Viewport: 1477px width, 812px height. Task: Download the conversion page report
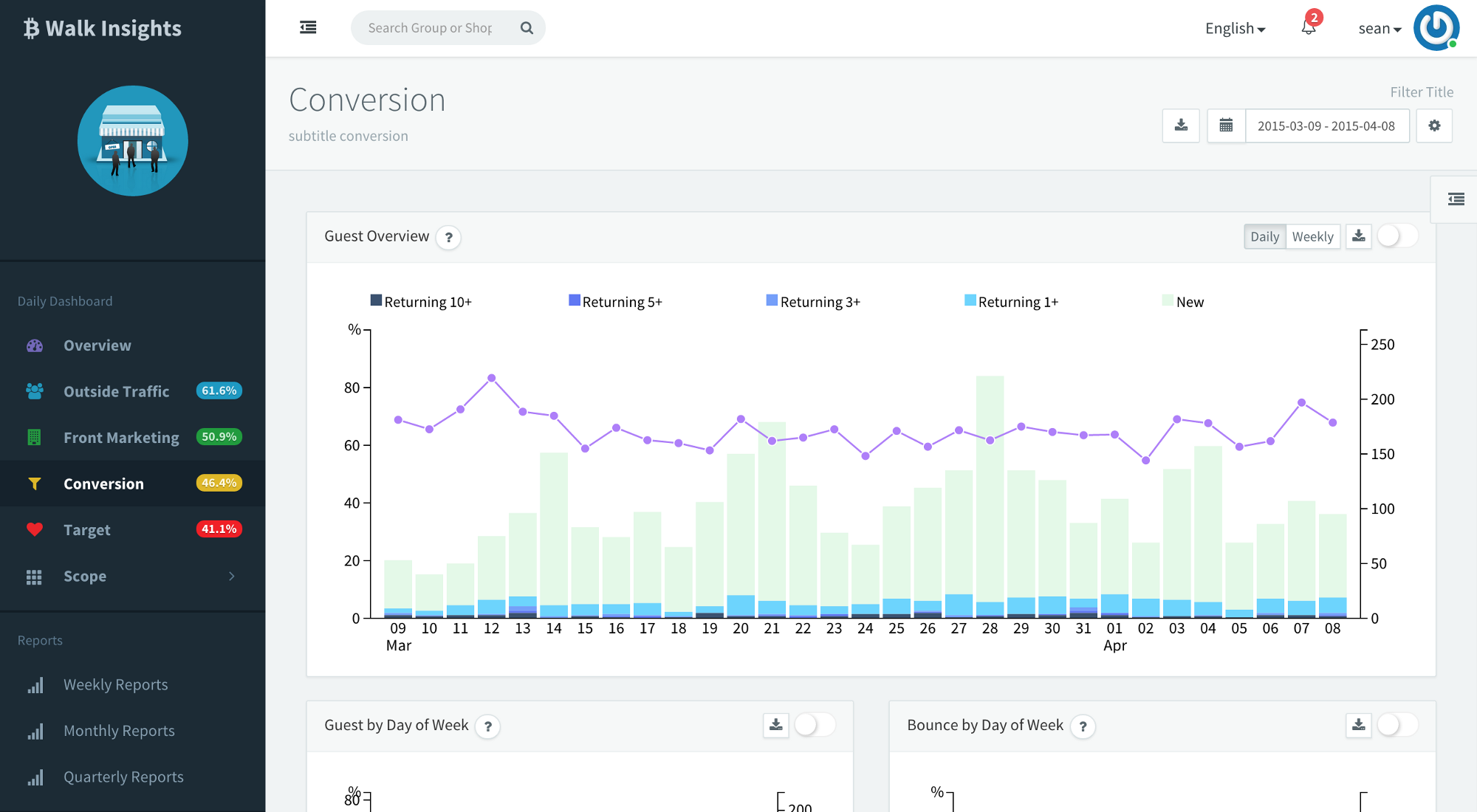click(1181, 125)
